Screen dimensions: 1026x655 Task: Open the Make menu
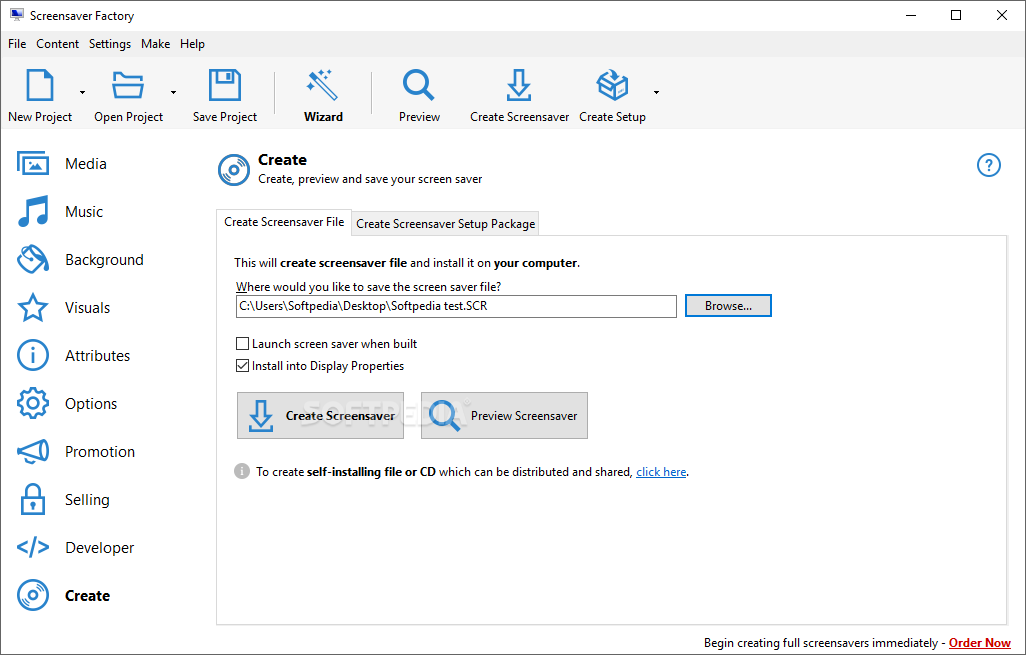[156, 44]
